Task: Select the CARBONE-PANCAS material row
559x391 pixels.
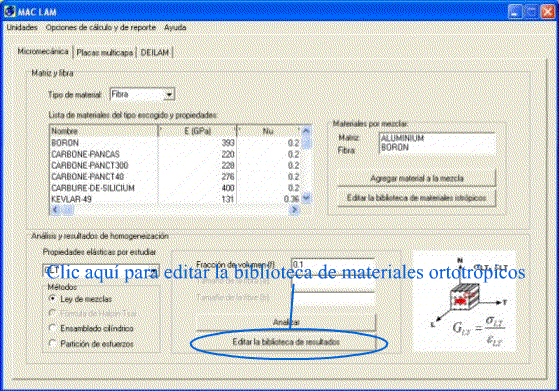Action: (x=175, y=154)
